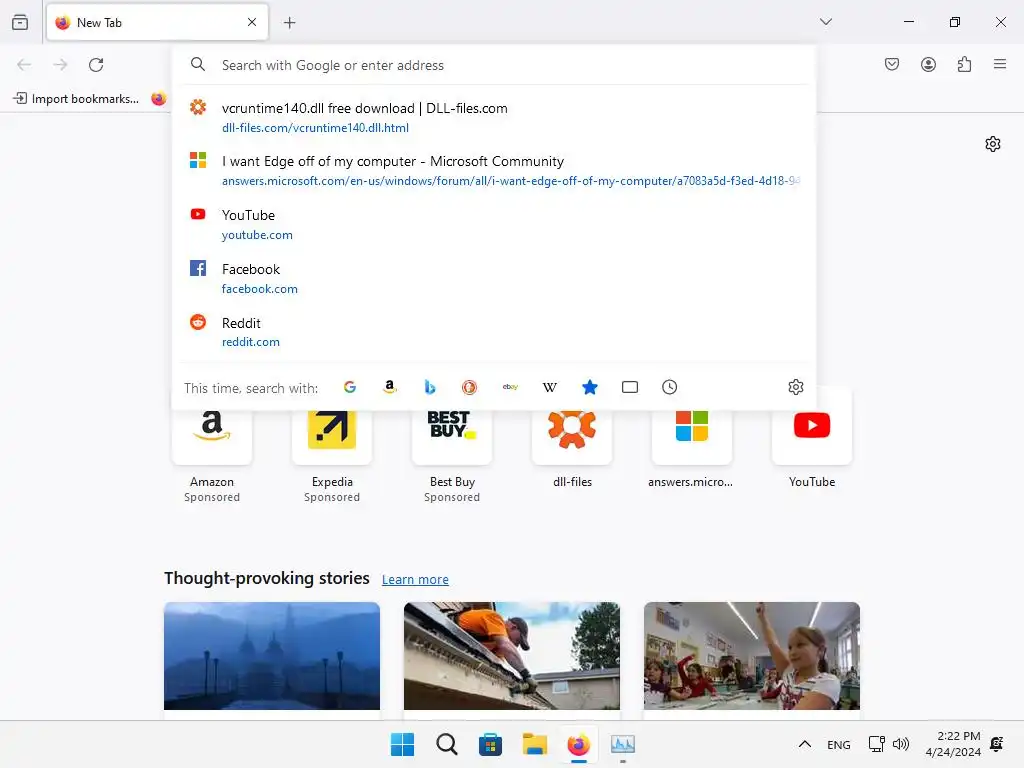Screen dimensions: 1024x768
Task: Select the Reddit address suggestion
Action: pos(494,332)
